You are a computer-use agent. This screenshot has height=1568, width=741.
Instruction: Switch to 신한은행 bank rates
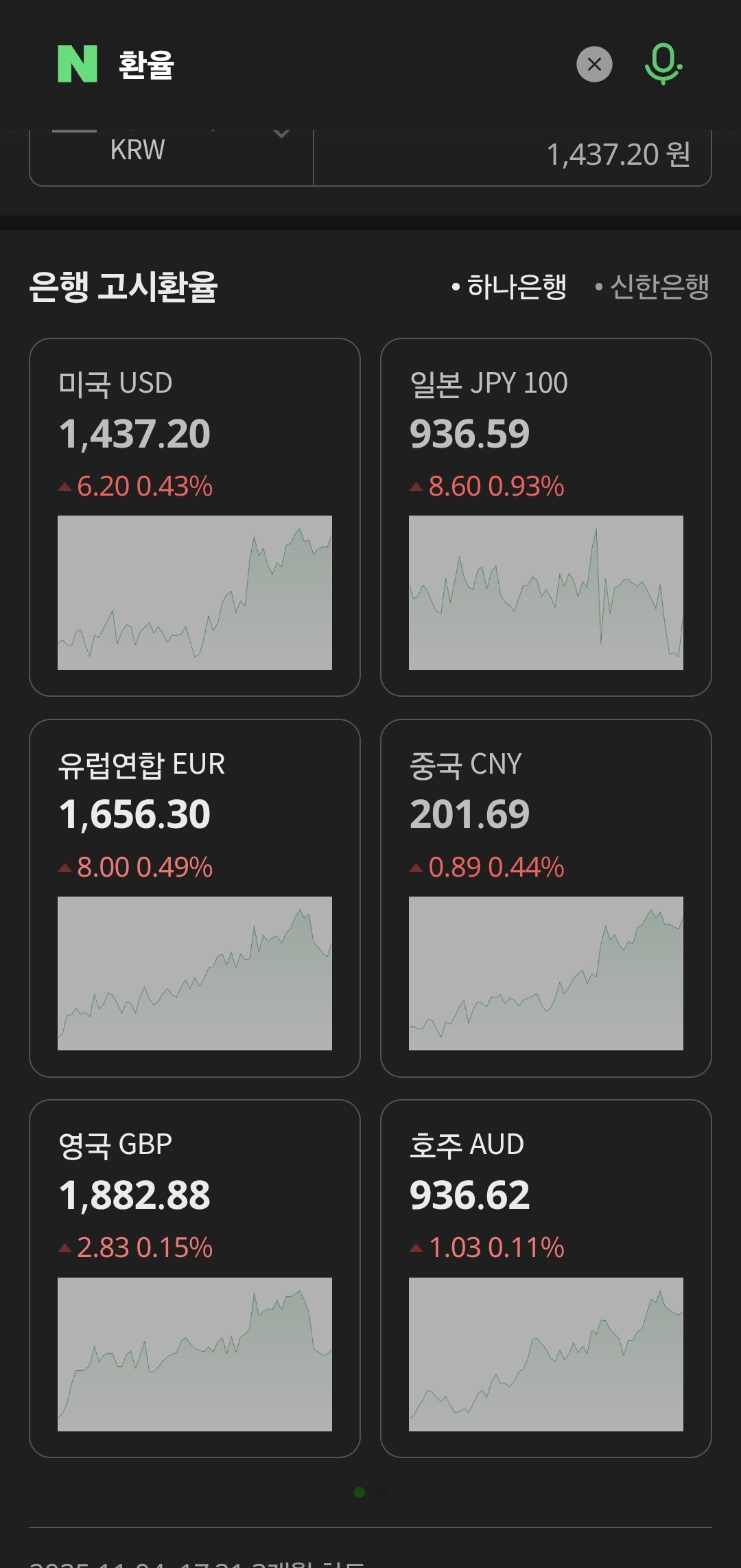point(652,286)
